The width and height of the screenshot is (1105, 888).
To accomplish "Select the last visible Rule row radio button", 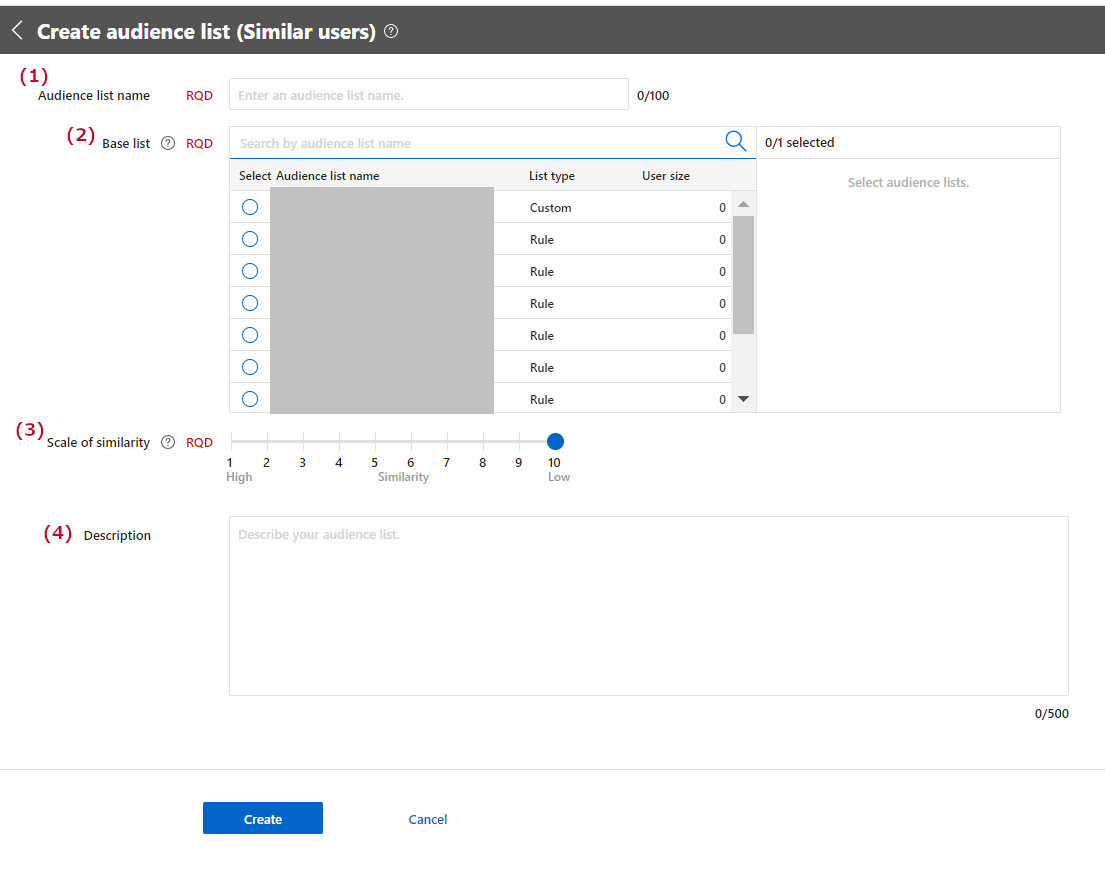I will point(250,399).
